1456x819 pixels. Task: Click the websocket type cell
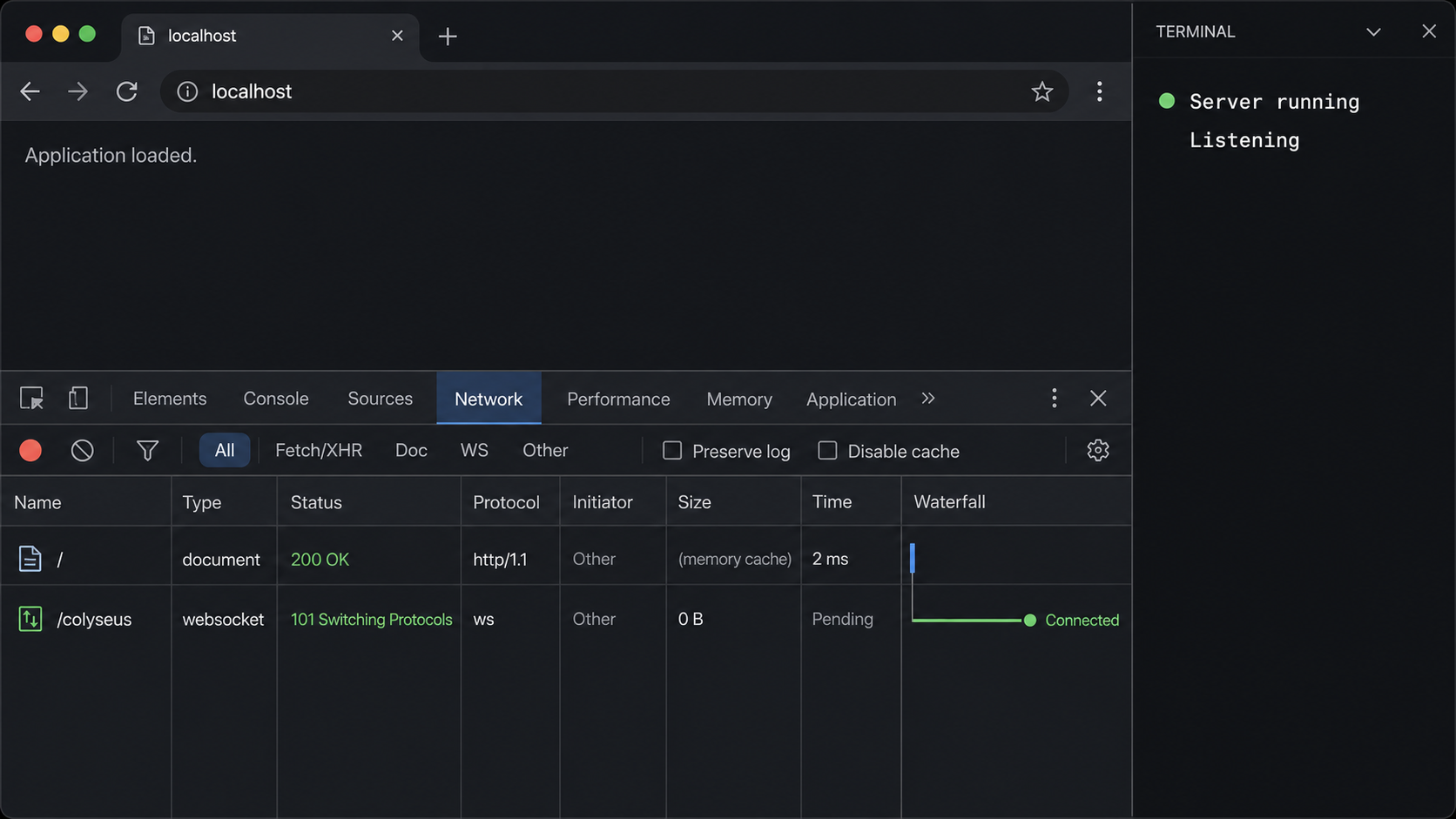[x=223, y=619]
